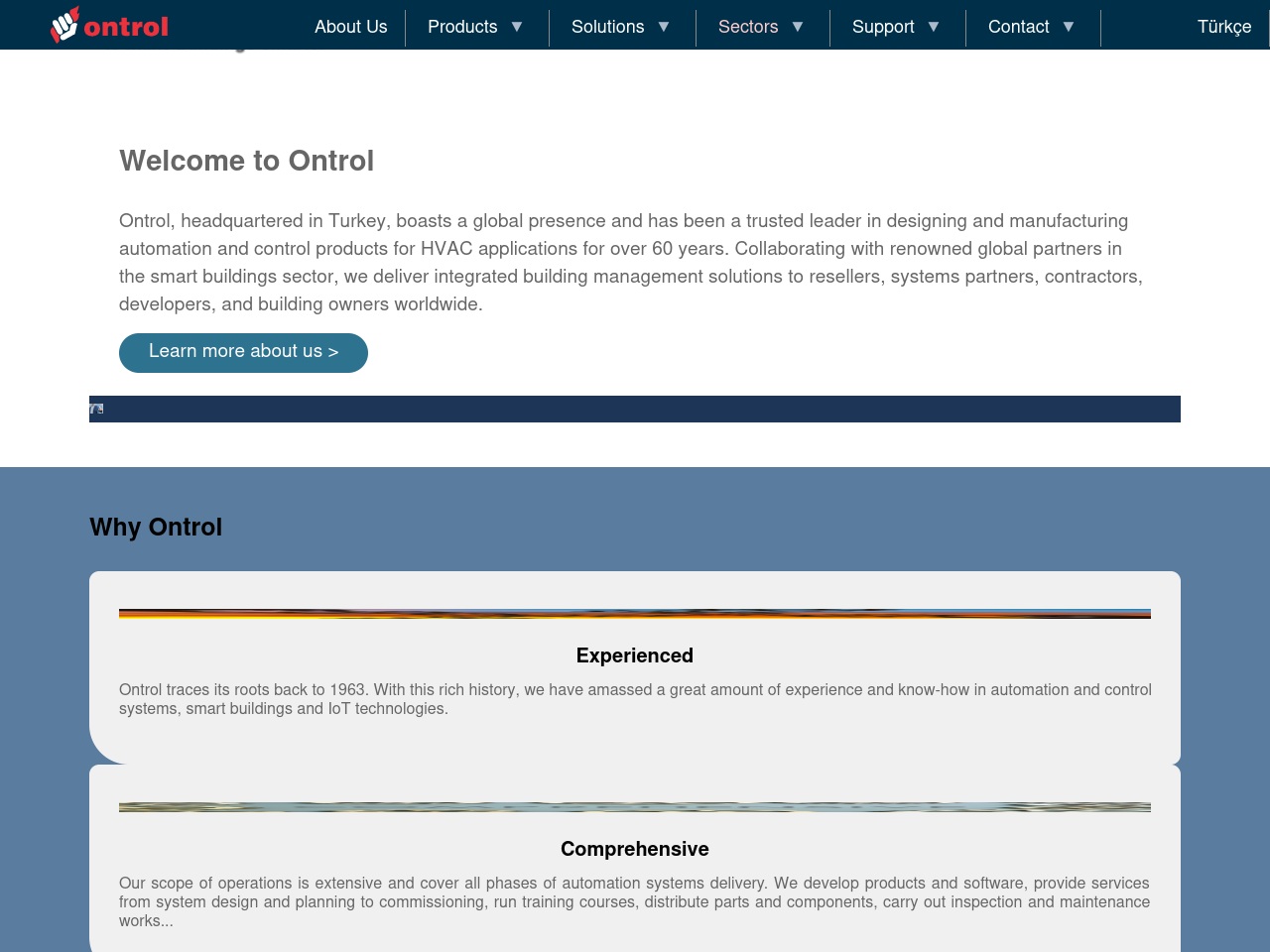Click the Comprehensive card image strip

click(x=635, y=807)
